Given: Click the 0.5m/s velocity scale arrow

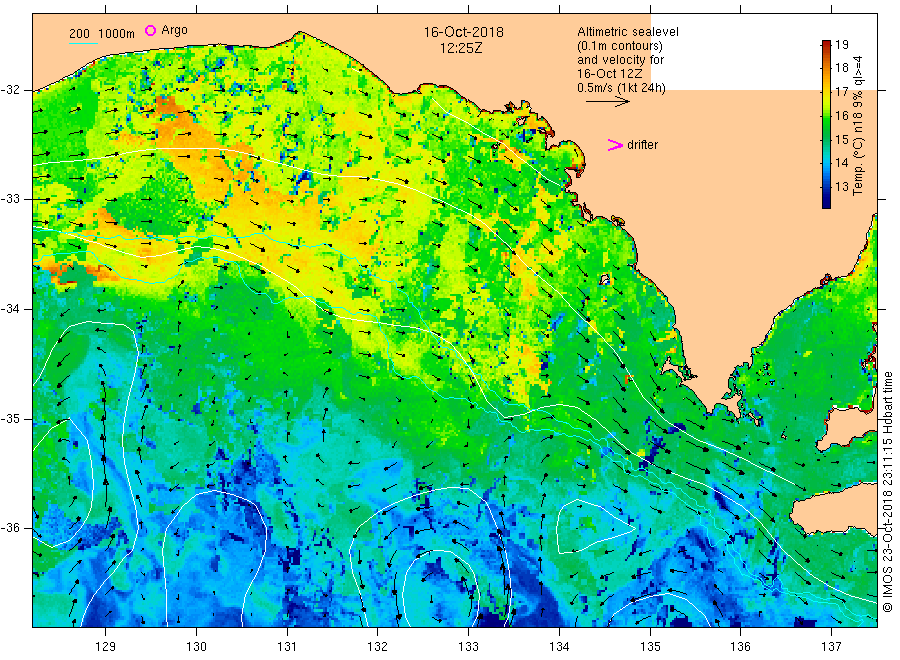Looking at the screenshot, I should 607,102.
